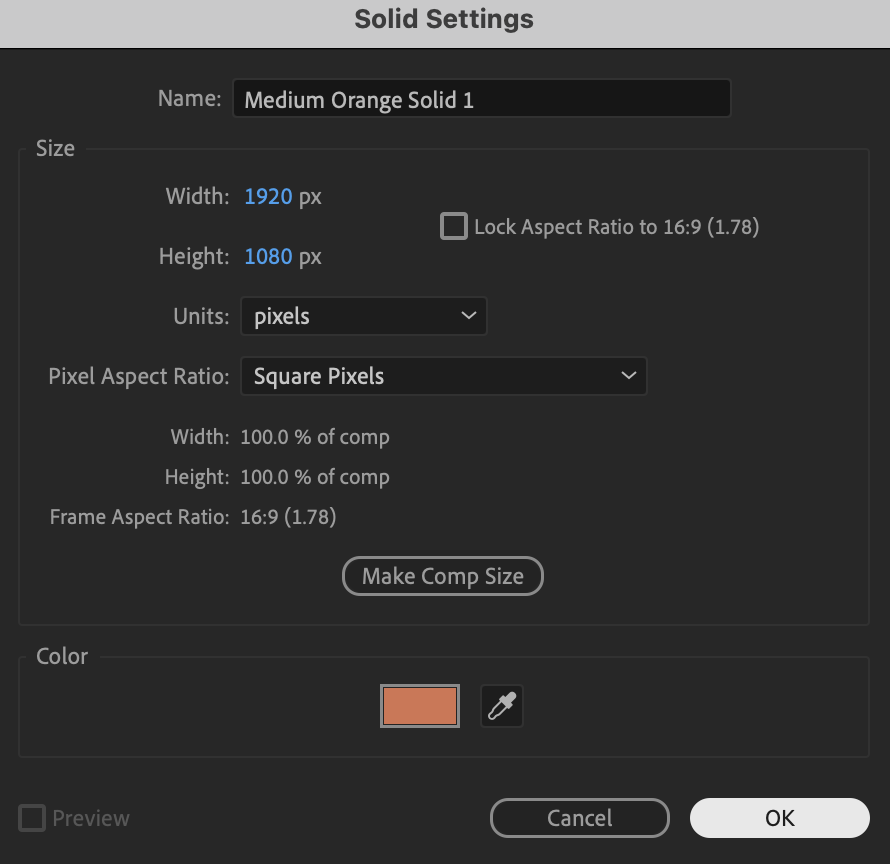Click the Width 100.0 % of comp readout

click(315, 437)
